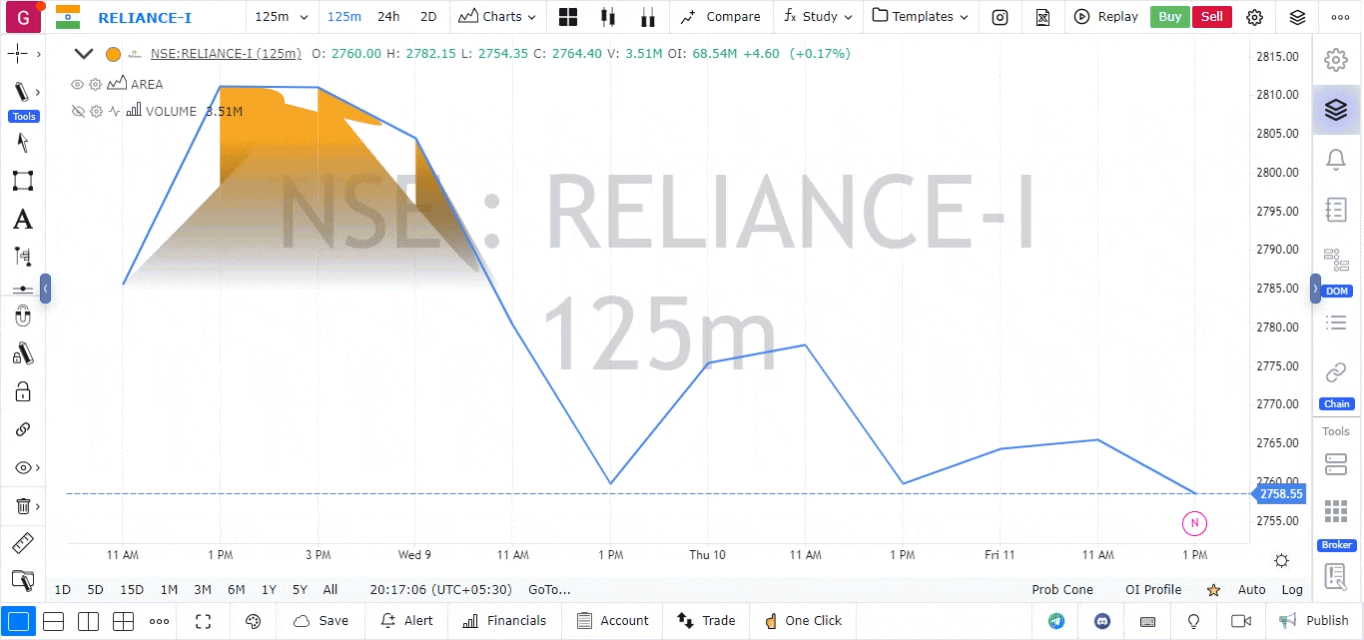Open the trash delete drawings tool
Image resolution: width=1364 pixels, height=640 pixels.
pos(22,507)
